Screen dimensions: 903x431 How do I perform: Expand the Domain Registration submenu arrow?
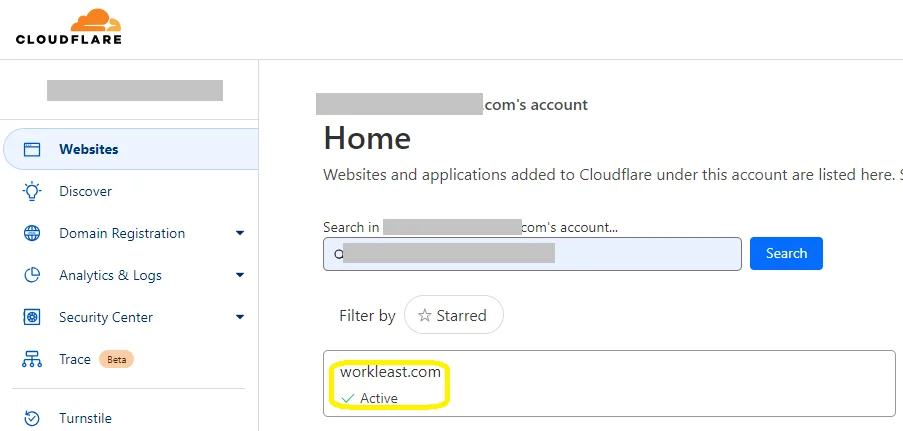click(x=240, y=233)
